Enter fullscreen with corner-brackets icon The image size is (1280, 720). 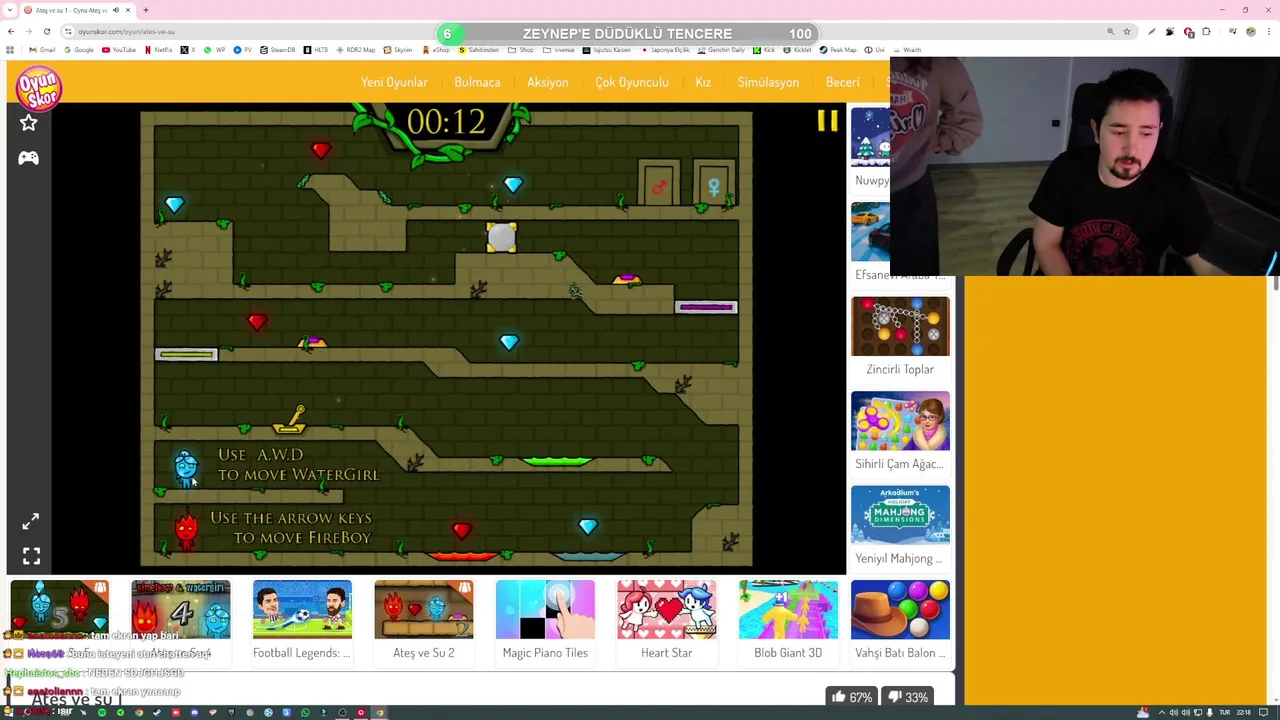coord(31,556)
